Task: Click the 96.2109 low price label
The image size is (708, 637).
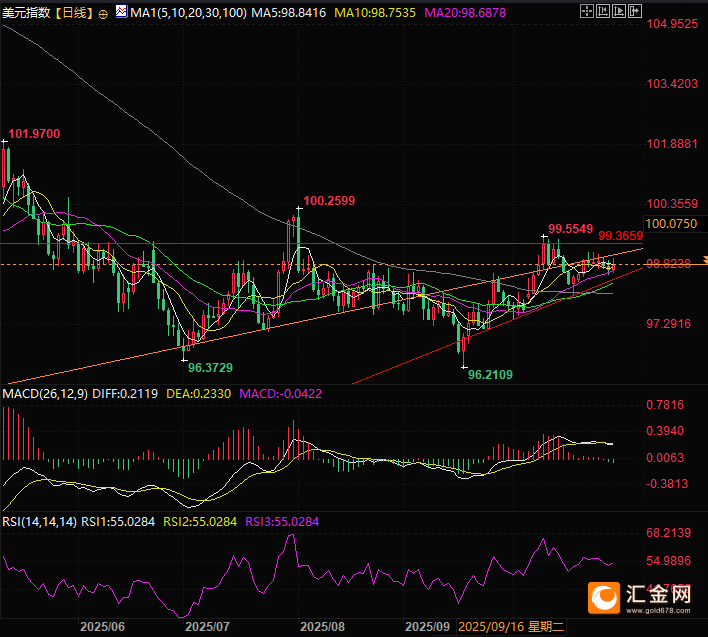Action: tap(490, 374)
